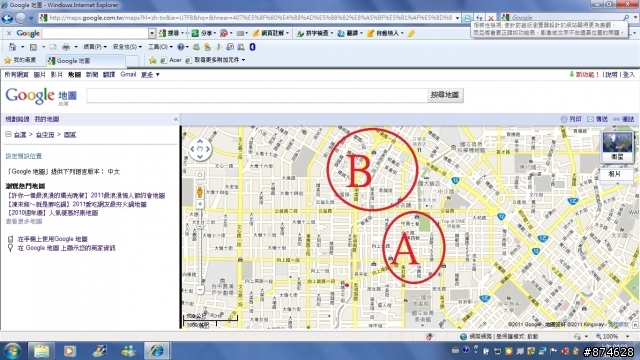Screen dimensions: 640x360
Task: Open the Print icon dropdown arrow
Action: coord(76,47)
